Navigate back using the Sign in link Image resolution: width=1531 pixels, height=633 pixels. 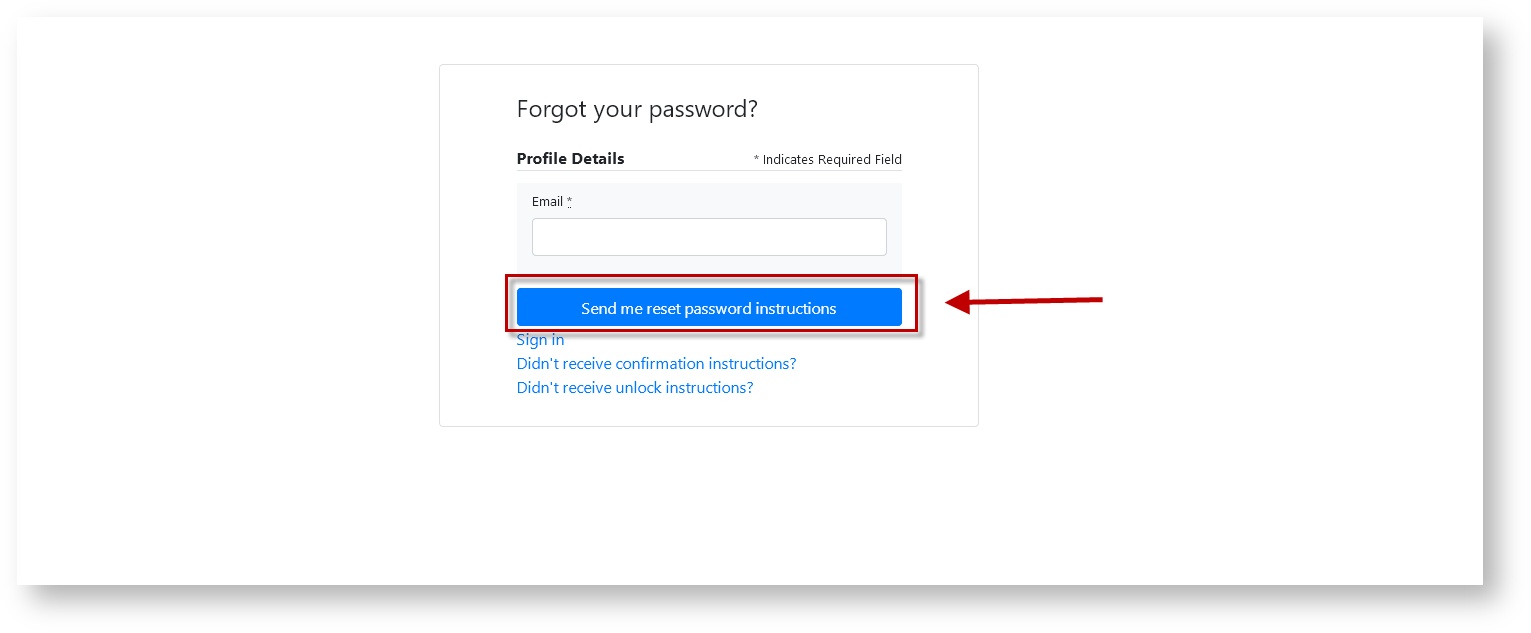540,340
